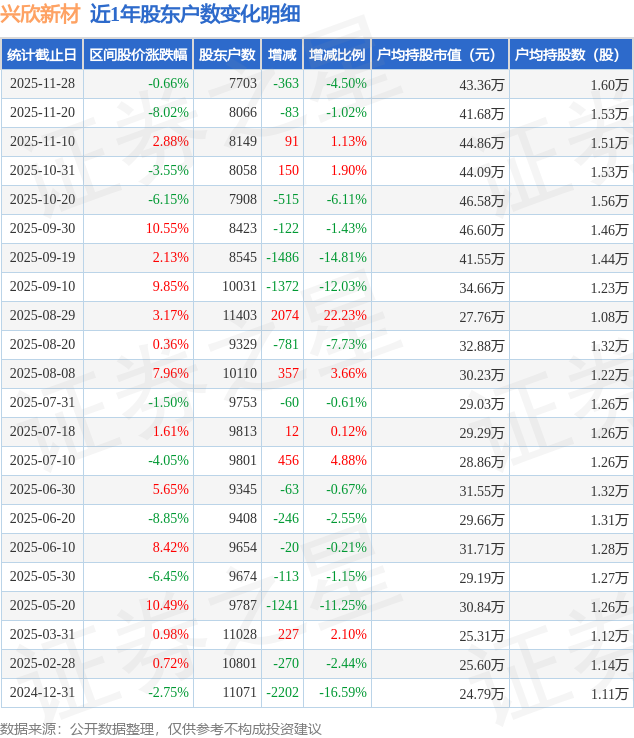
Task: Select the 增减比例 column header
Action: coord(337,55)
